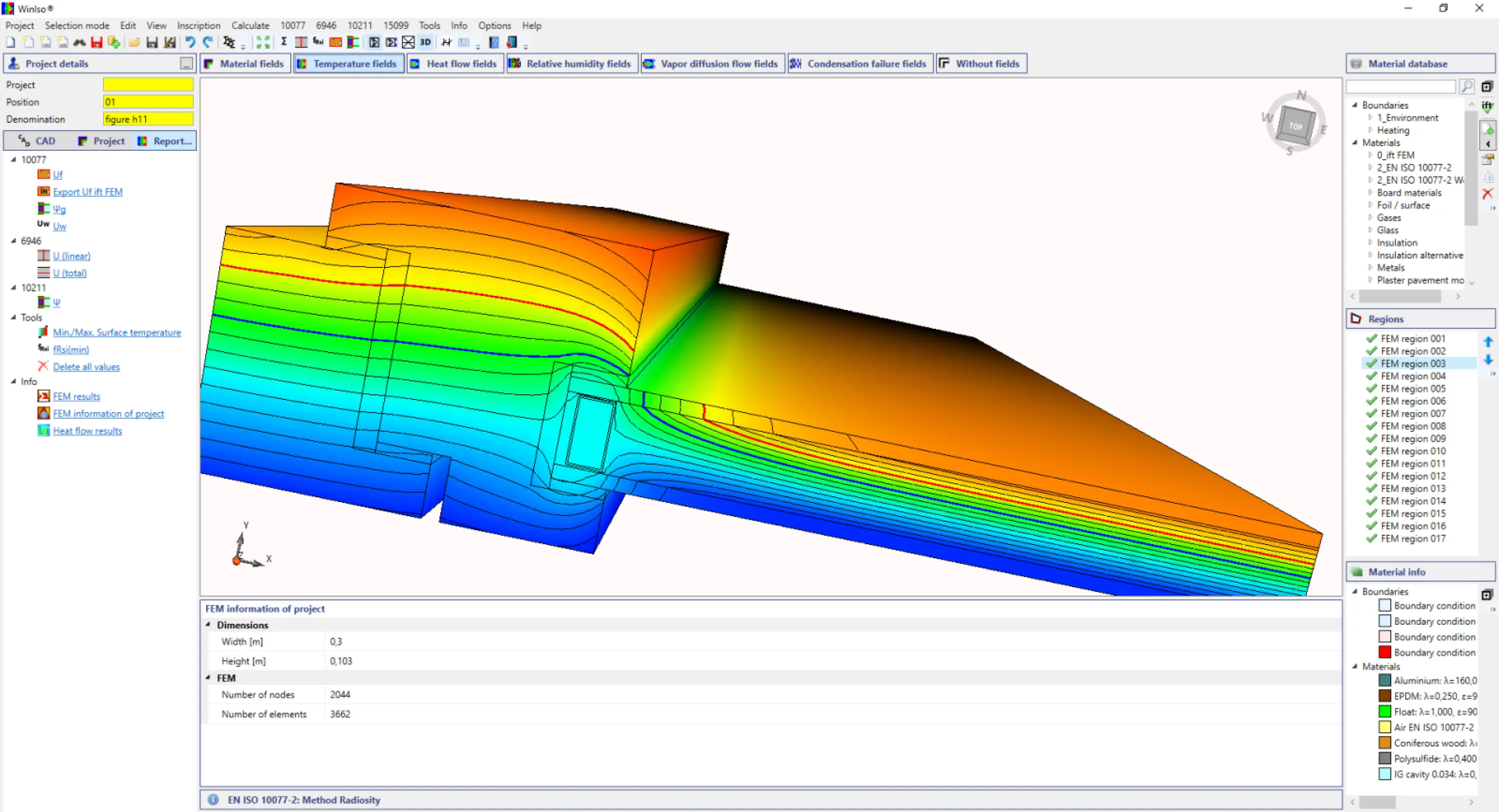Open Heat flow results
The width and height of the screenshot is (1499, 812).
(87, 430)
